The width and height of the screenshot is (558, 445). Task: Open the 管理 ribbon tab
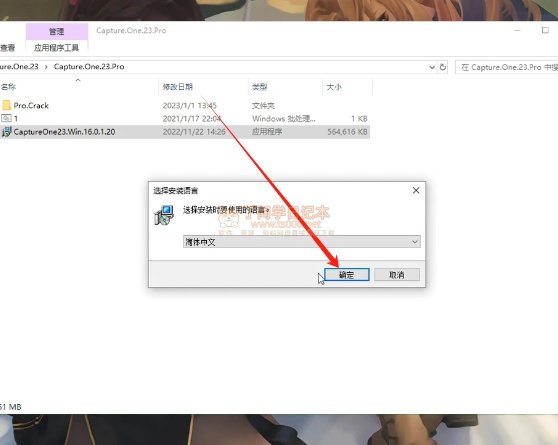pos(57,31)
